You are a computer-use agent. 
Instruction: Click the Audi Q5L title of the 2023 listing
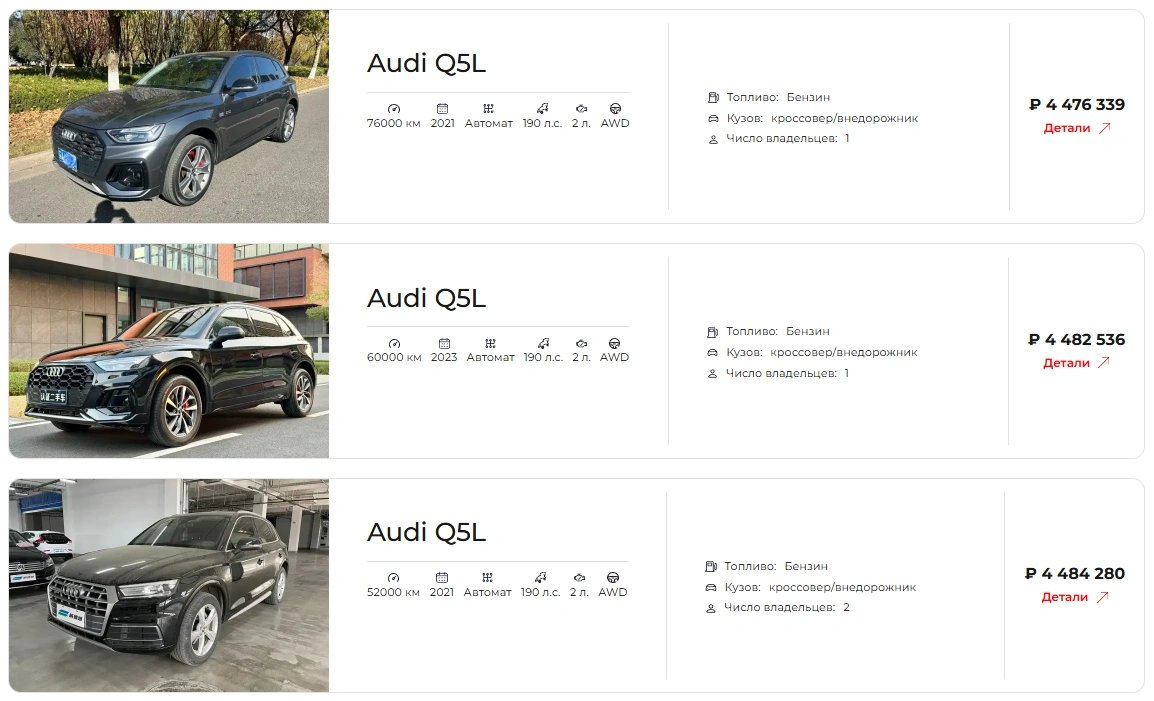tap(426, 298)
